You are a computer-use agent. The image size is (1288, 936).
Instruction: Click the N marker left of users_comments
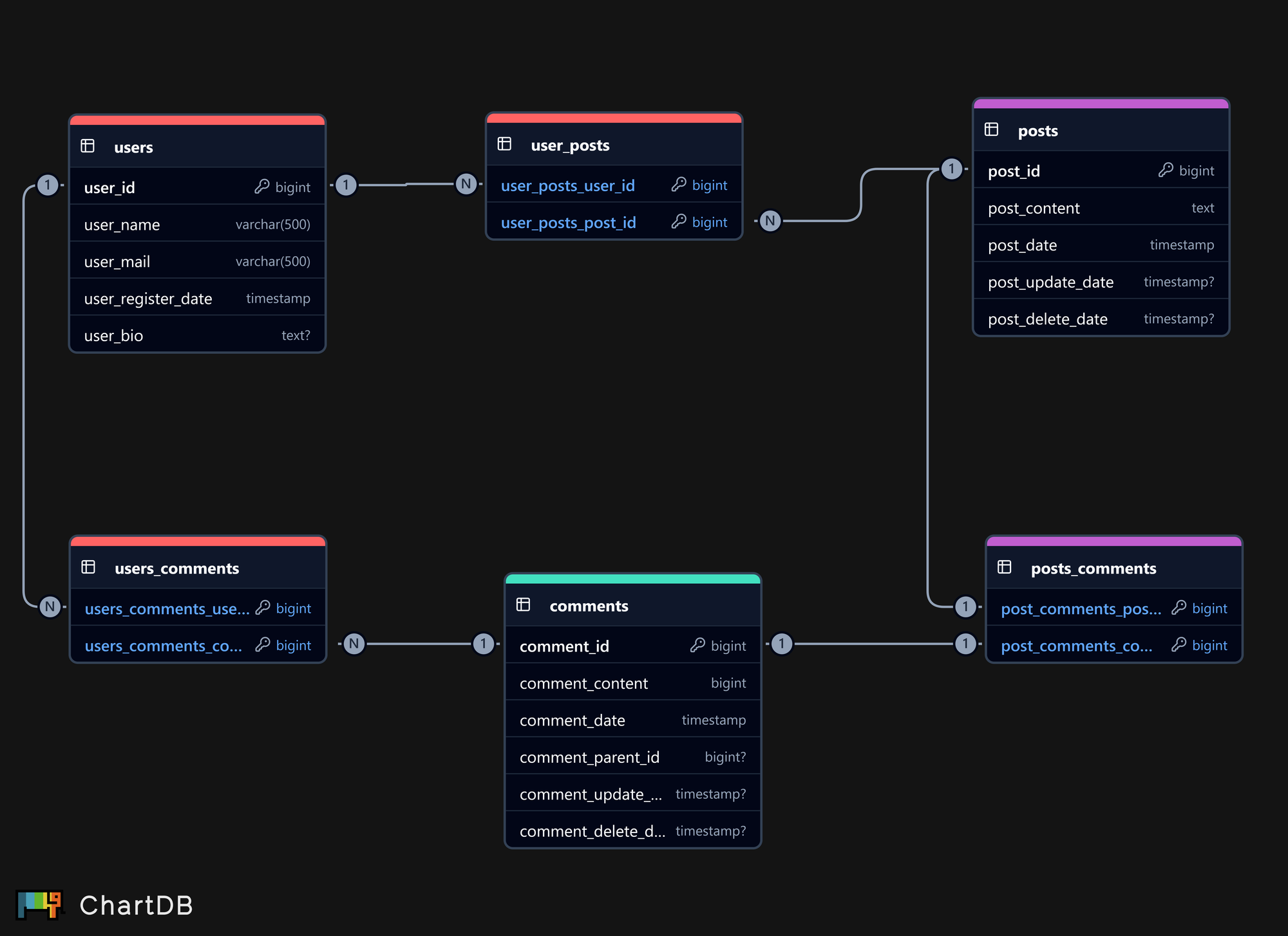(50, 606)
